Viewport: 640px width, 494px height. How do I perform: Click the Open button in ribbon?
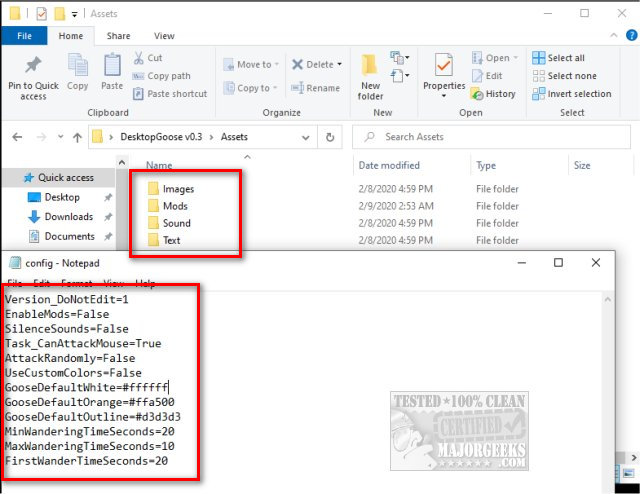coord(495,58)
